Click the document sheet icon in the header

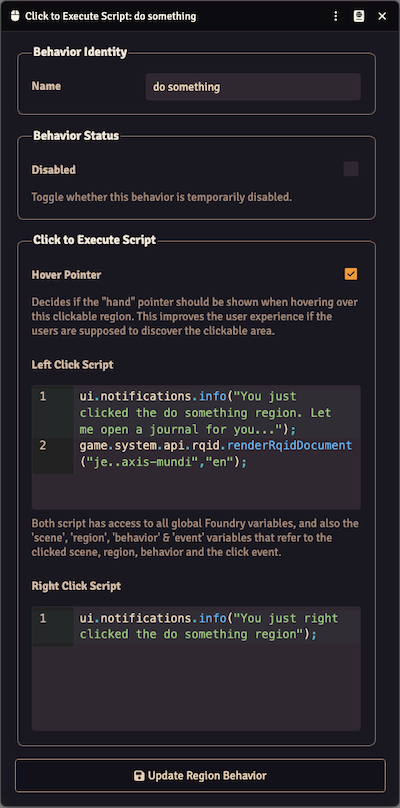point(359,16)
